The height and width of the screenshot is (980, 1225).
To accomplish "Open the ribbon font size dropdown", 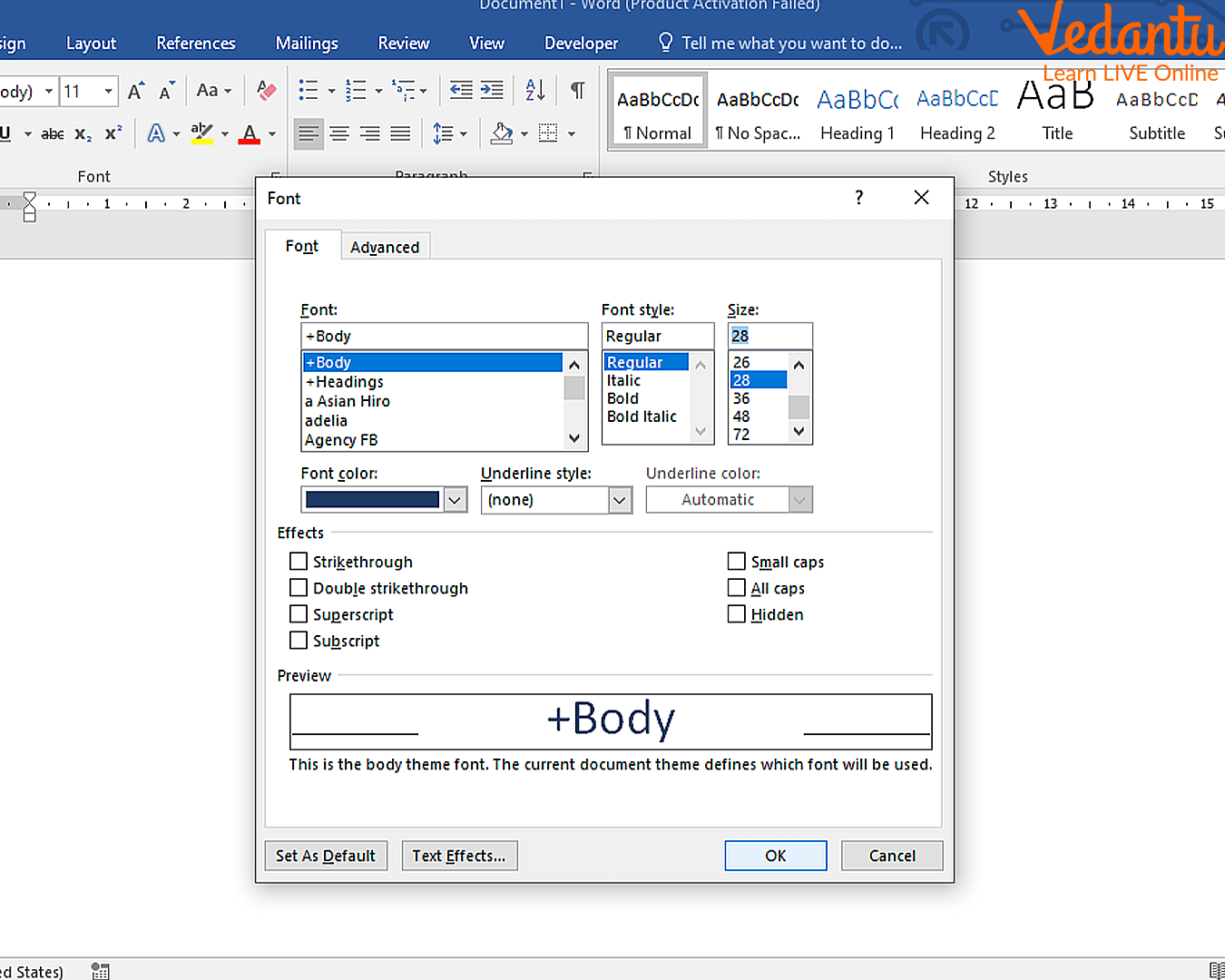I will 109,92.
